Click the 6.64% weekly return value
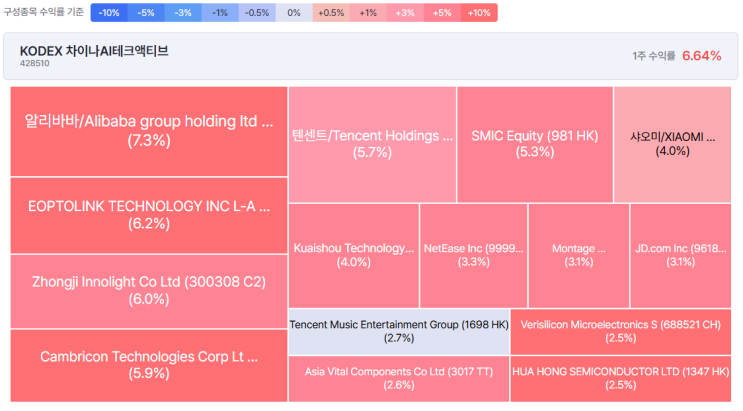This screenshot has width=743, height=411. pyautogui.click(x=702, y=56)
